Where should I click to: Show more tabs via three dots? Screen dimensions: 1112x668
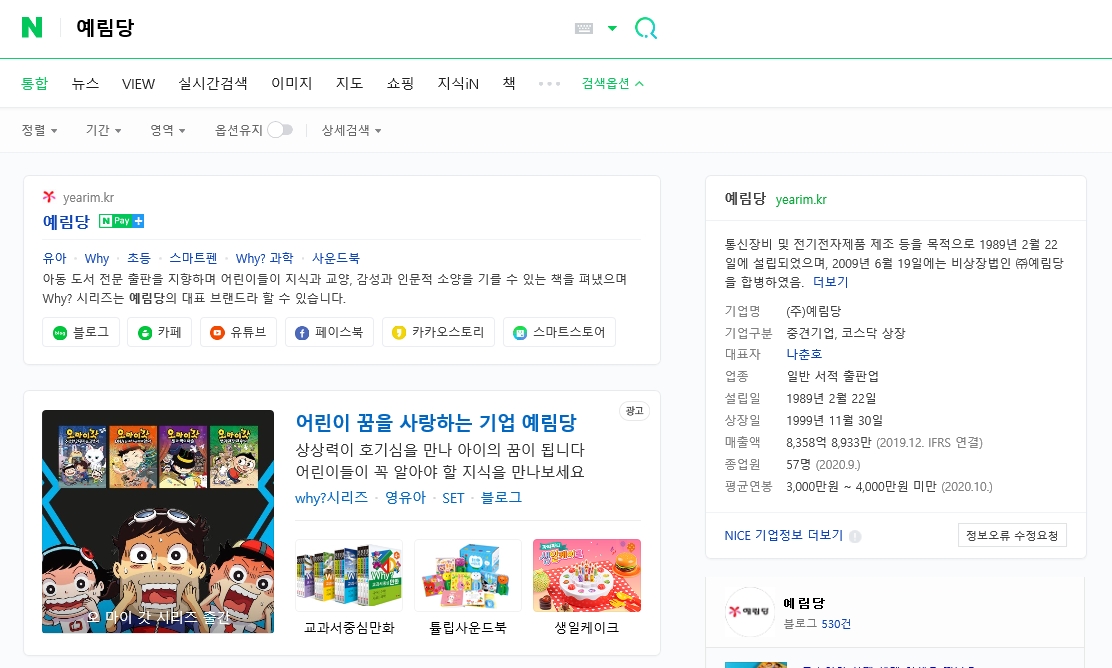pos(549,84)
